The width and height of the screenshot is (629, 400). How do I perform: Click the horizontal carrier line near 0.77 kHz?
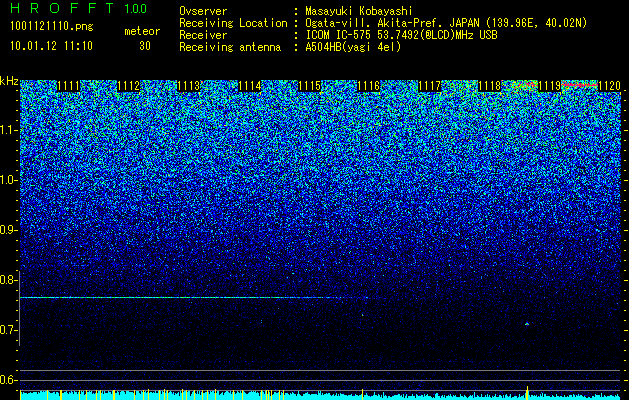pos(194,297)
